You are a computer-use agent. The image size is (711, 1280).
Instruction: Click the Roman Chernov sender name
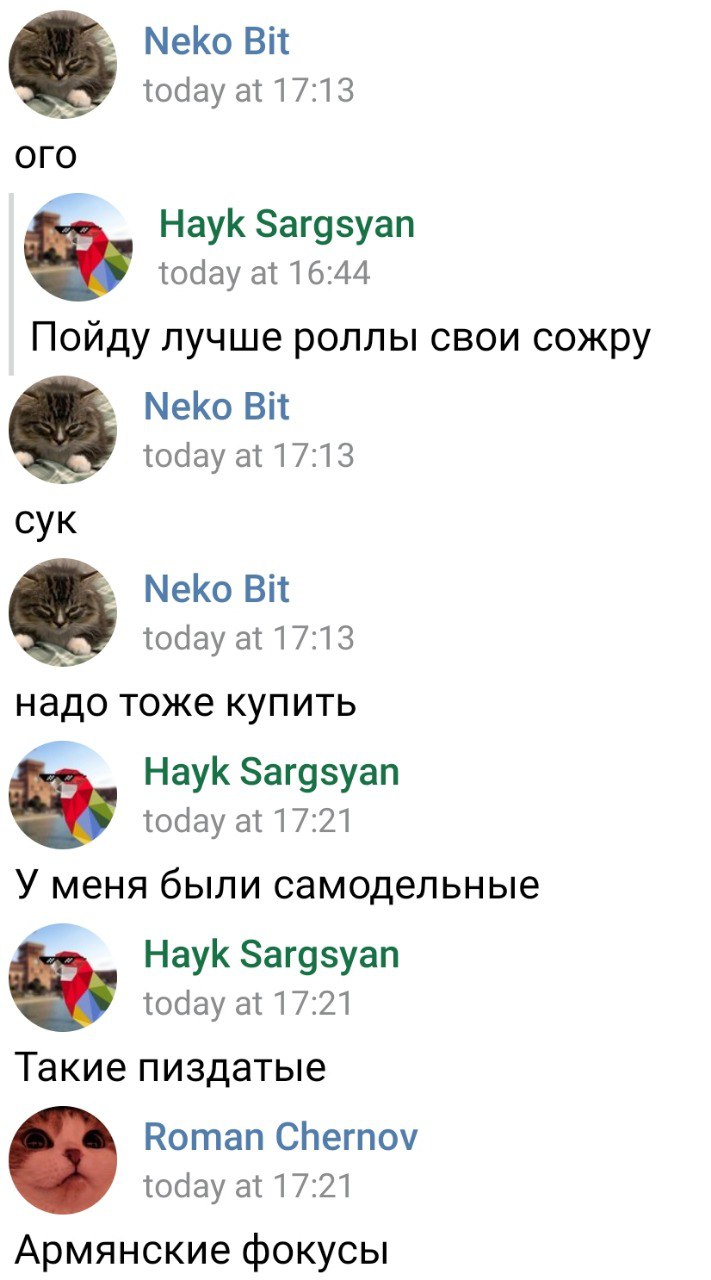281,1137
